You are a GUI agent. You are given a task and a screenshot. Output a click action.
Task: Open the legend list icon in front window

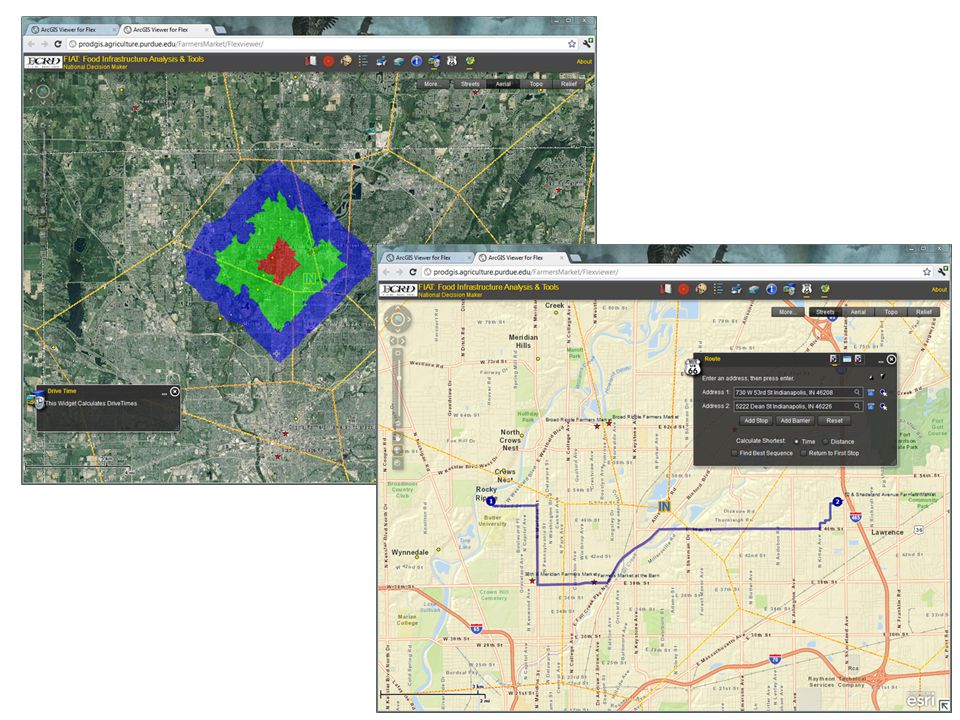(718, 288)
